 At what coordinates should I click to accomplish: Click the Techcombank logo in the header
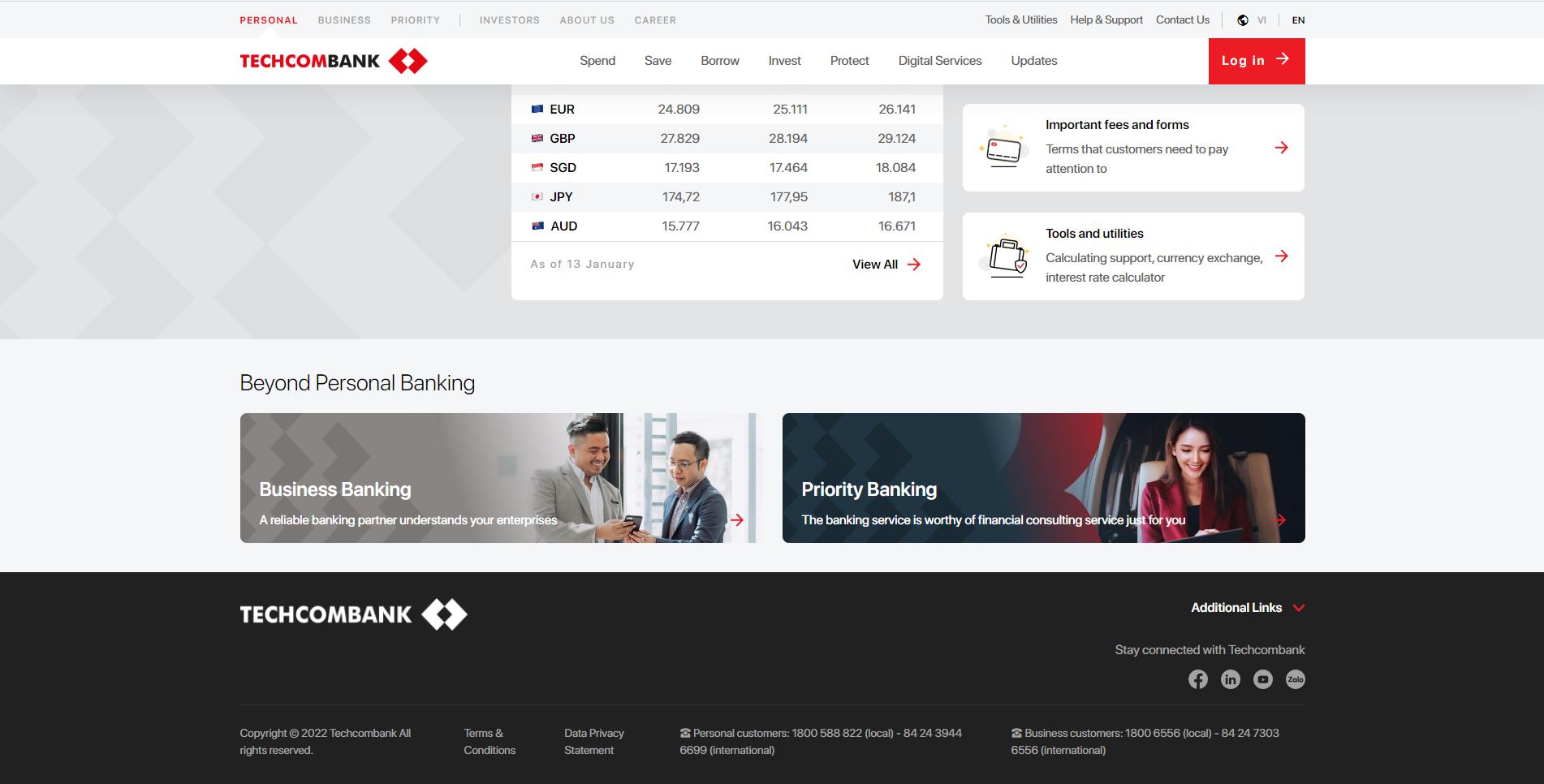(x=330, y=60)
